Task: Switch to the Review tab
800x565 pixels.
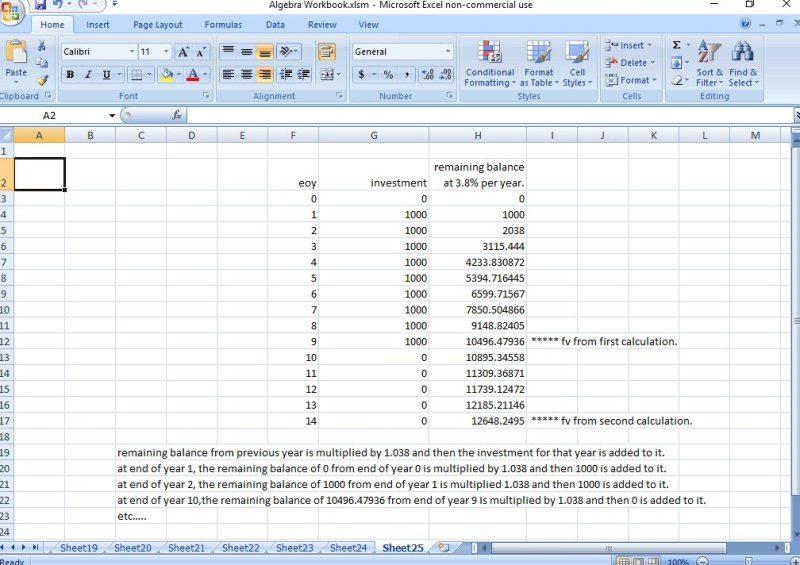Action: [x=322, y=24]
